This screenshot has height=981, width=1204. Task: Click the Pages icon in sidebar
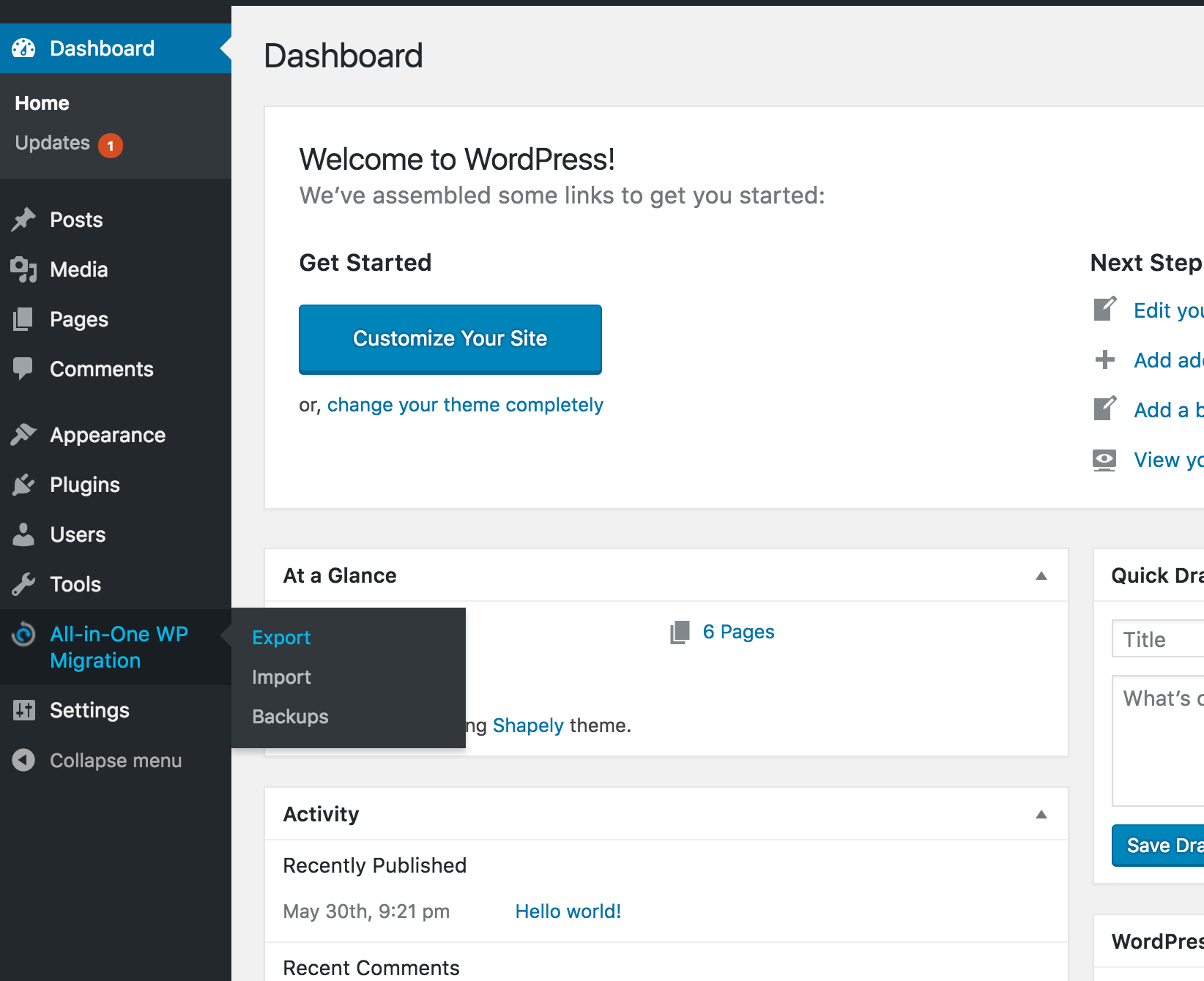23,319
